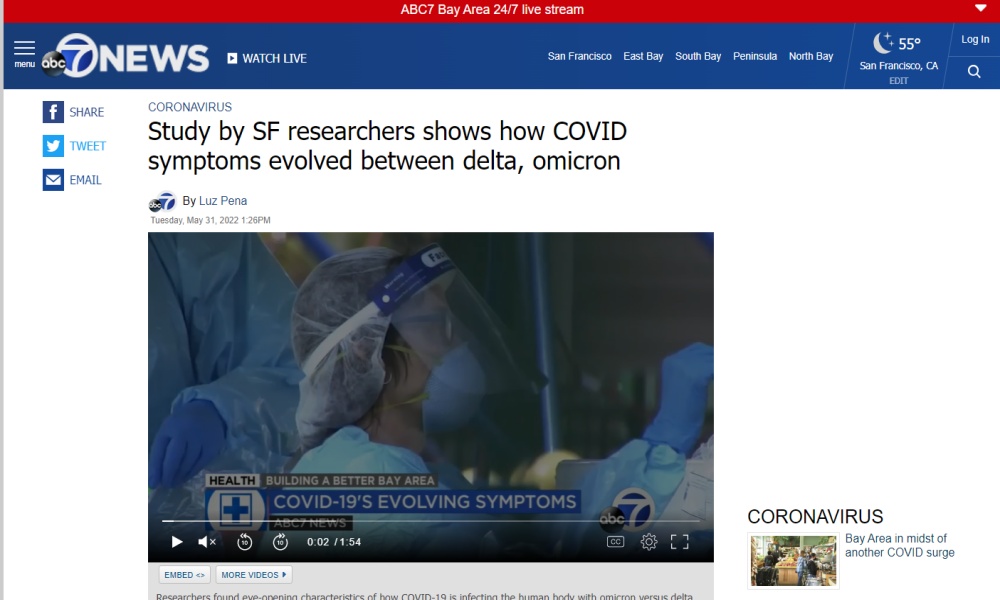1000x600 pixels.
Task: Play the video
Action: [x=177, y=542]
